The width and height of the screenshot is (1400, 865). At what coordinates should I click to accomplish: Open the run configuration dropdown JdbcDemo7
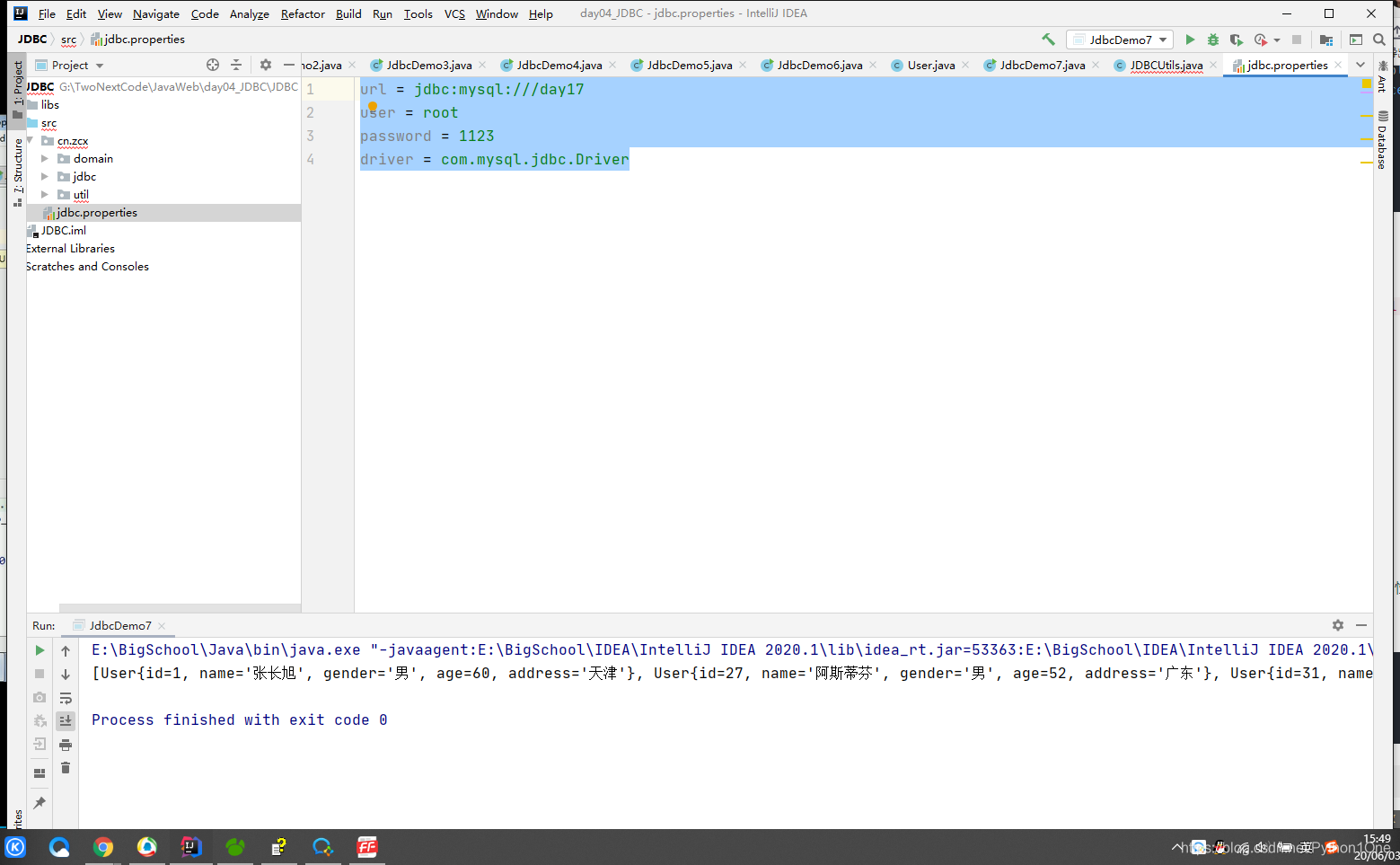1120,40
